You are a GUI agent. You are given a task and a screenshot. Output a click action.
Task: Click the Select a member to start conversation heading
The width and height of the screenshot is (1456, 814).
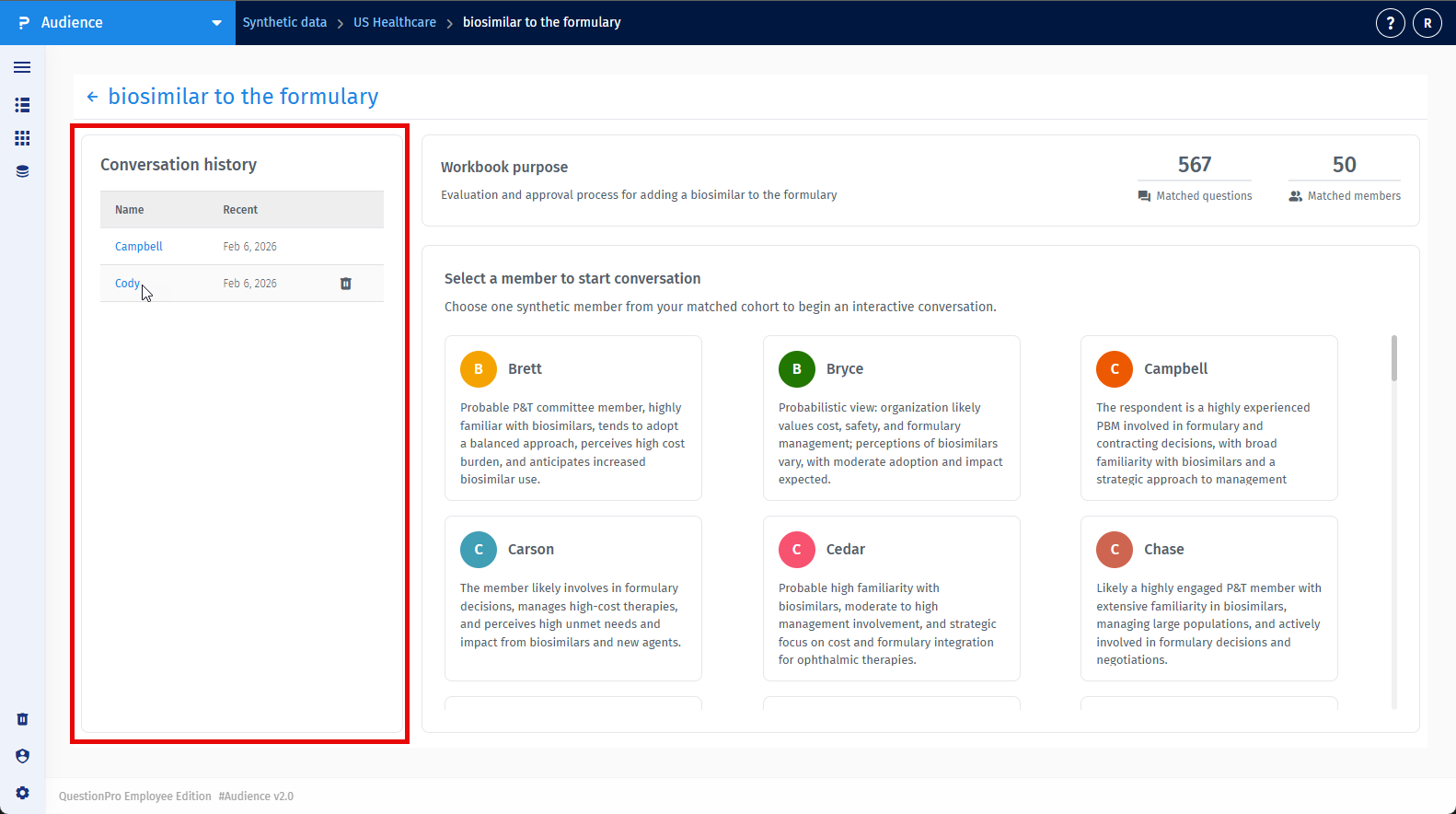[572, 279]
